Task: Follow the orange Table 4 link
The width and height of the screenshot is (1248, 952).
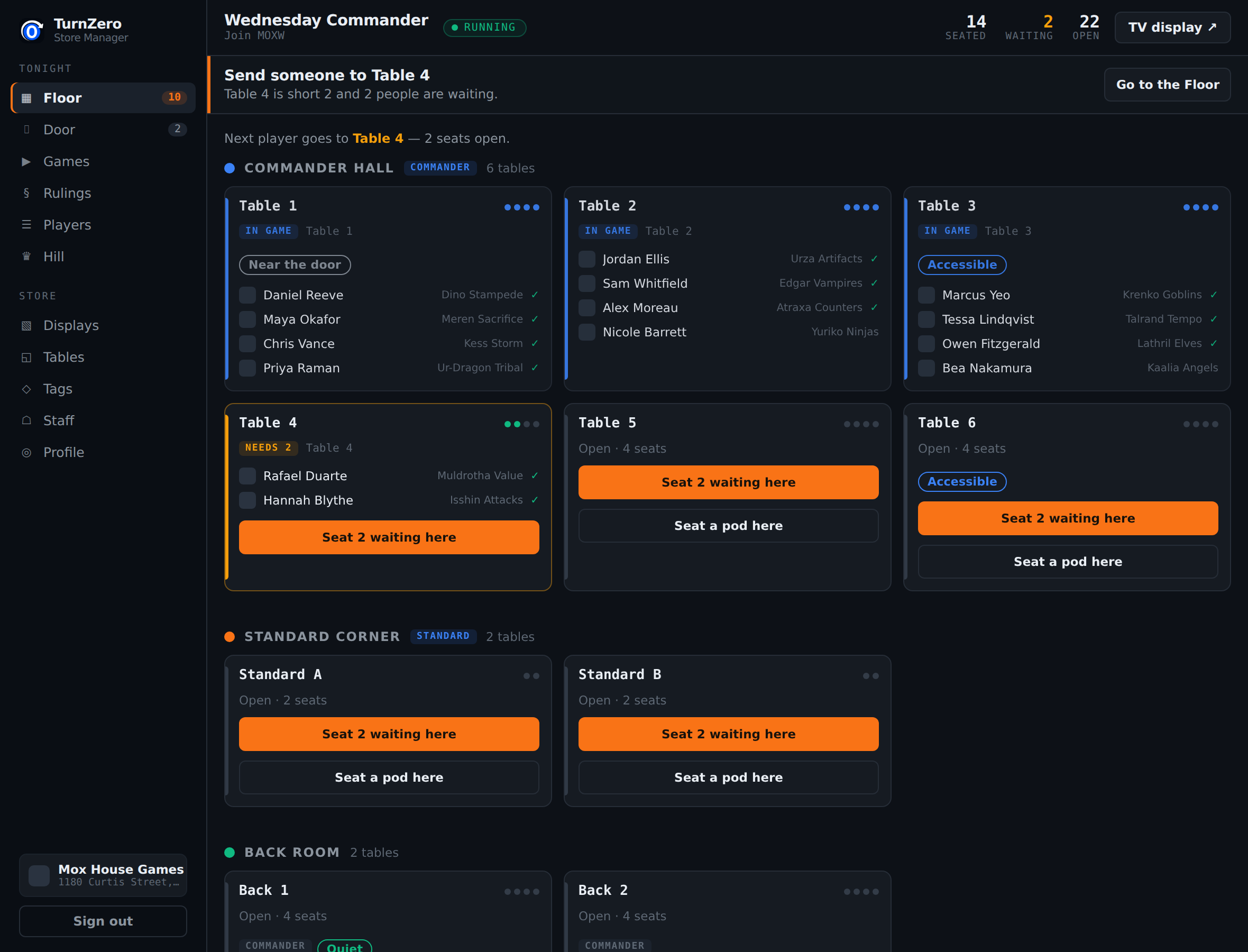Action: tap(378, 138)
